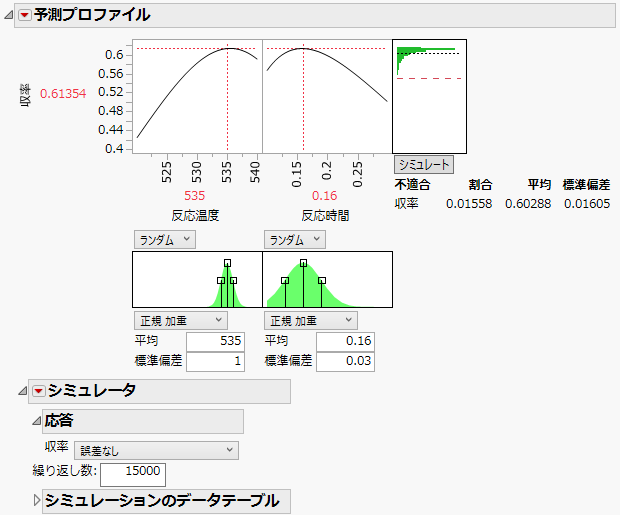Click mean value 0.60288
Screen dimensions: 620x515
(x=528, y=204)
